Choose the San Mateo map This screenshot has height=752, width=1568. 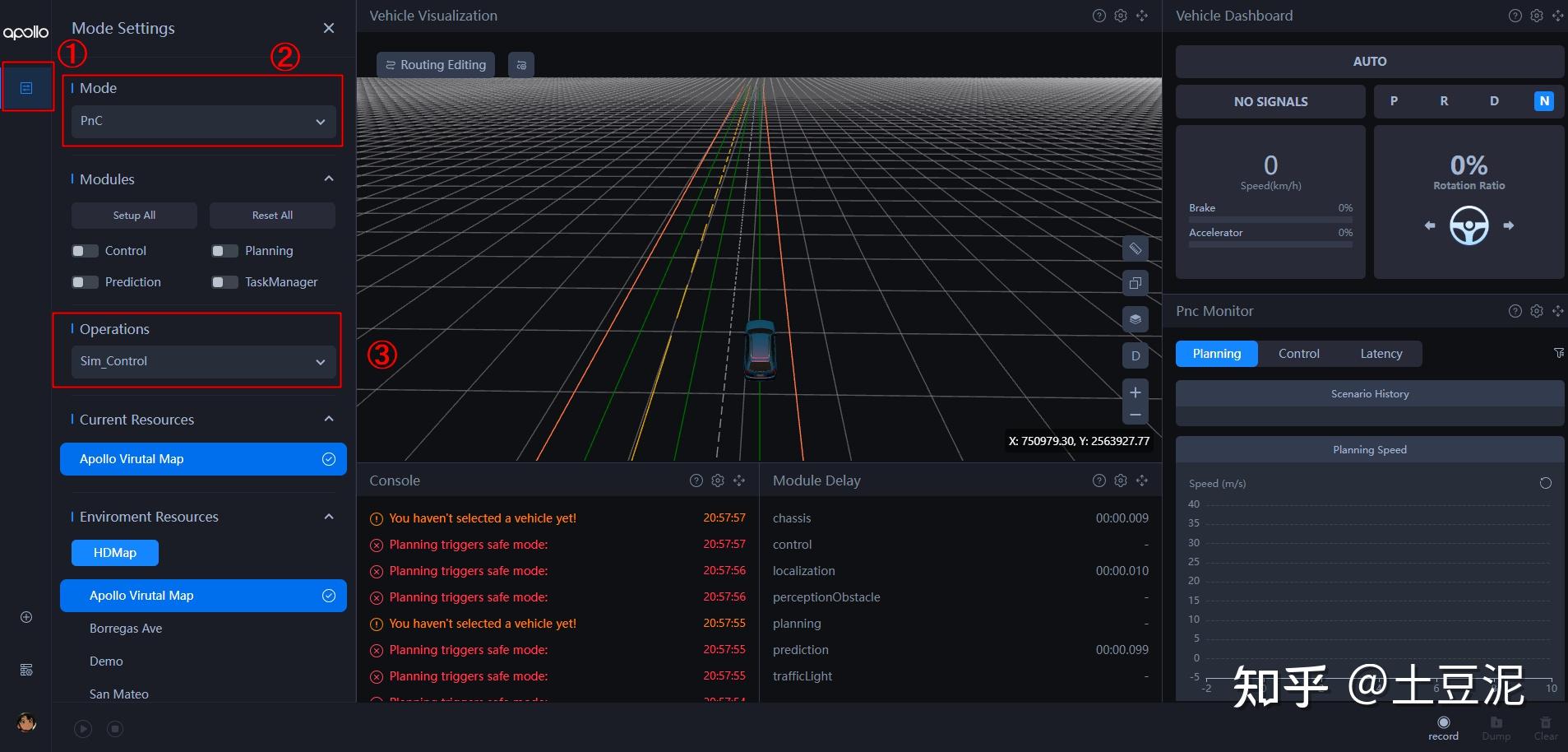tap(203, 694)
